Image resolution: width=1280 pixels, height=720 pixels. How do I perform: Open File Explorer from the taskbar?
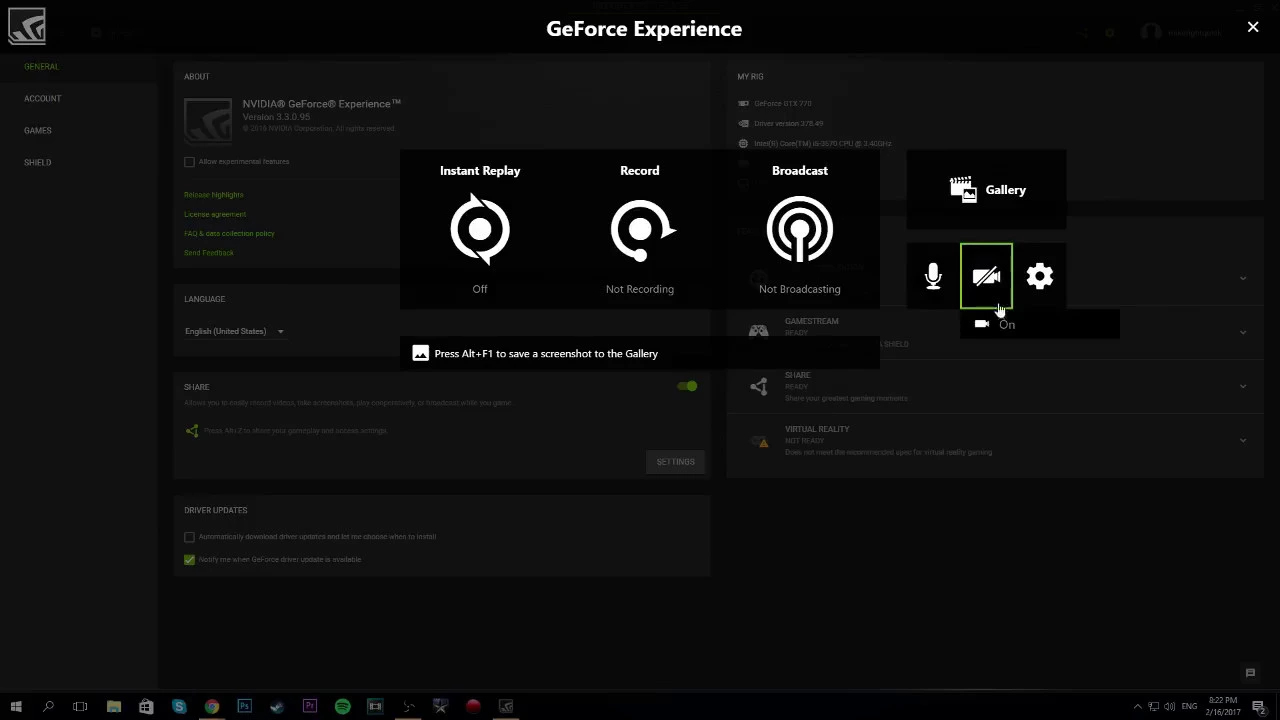(x=114, y=706)
